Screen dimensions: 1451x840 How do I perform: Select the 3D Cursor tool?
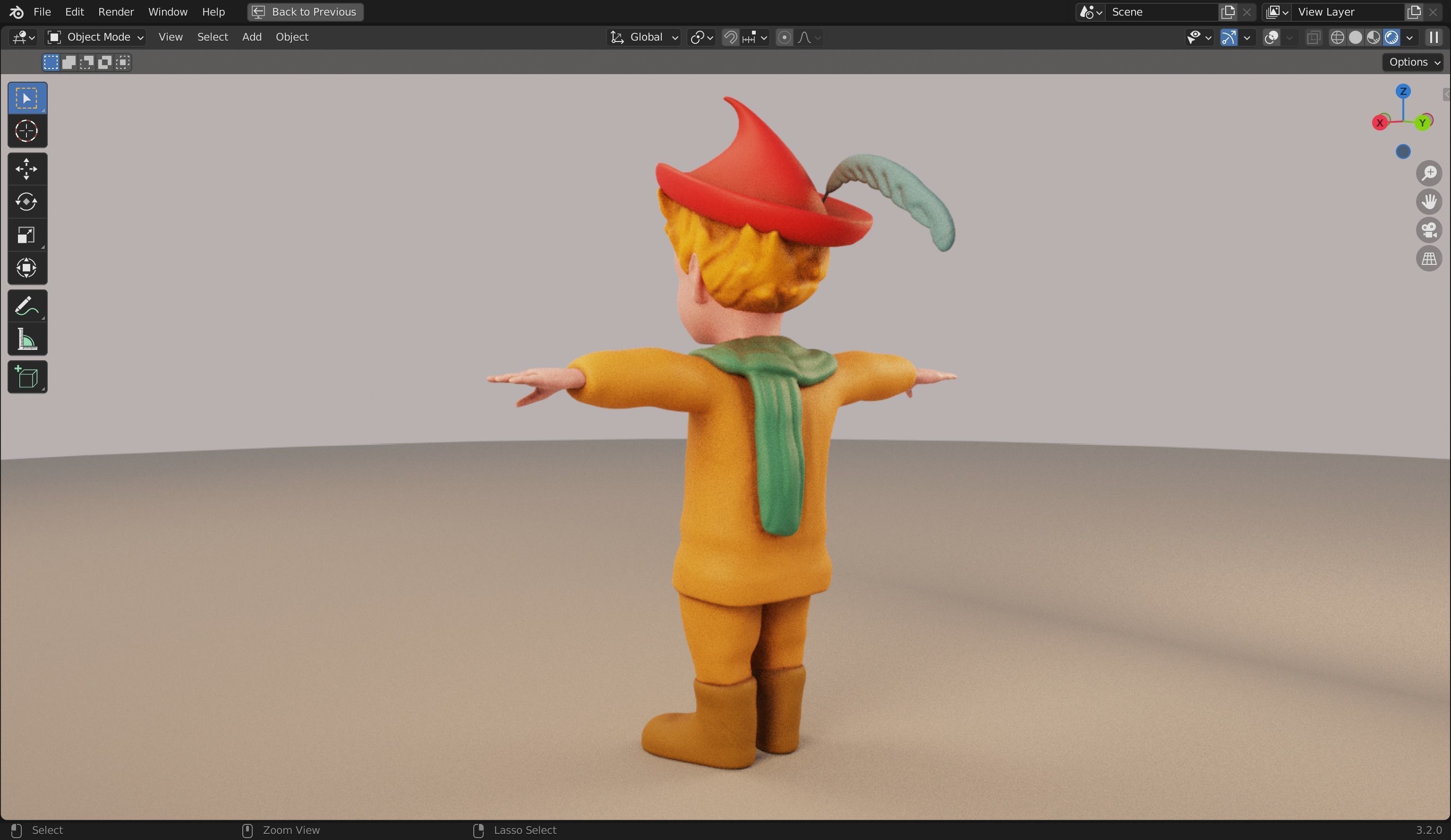tap(27, 131)
